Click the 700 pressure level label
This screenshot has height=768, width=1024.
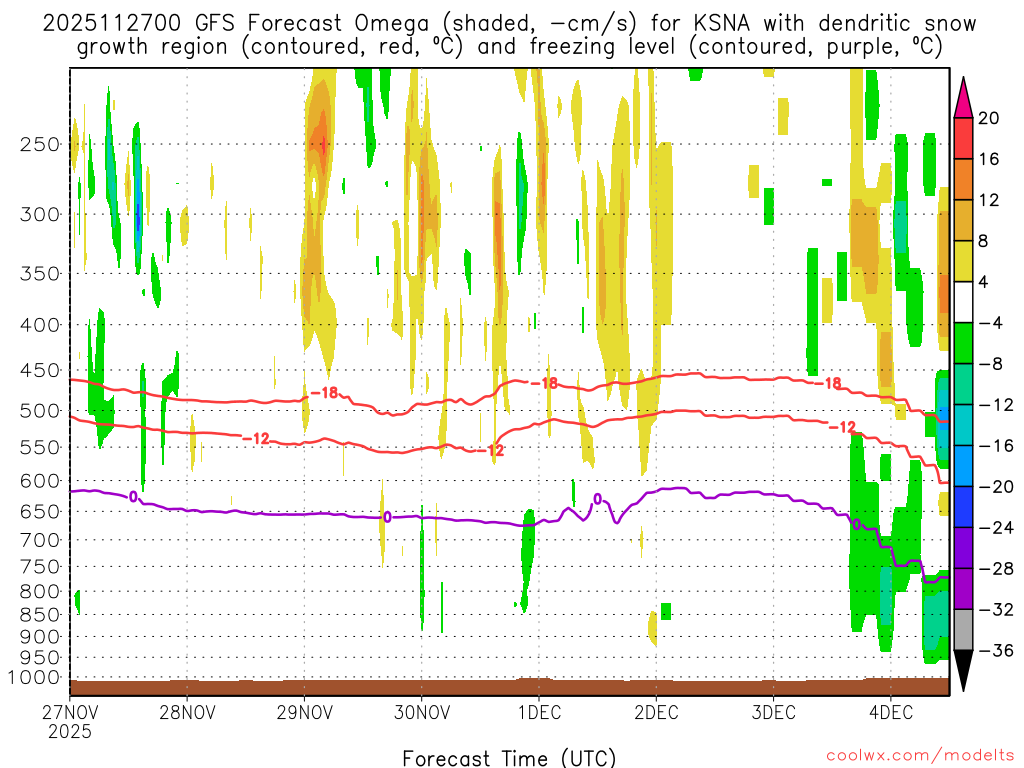point(40,540)
